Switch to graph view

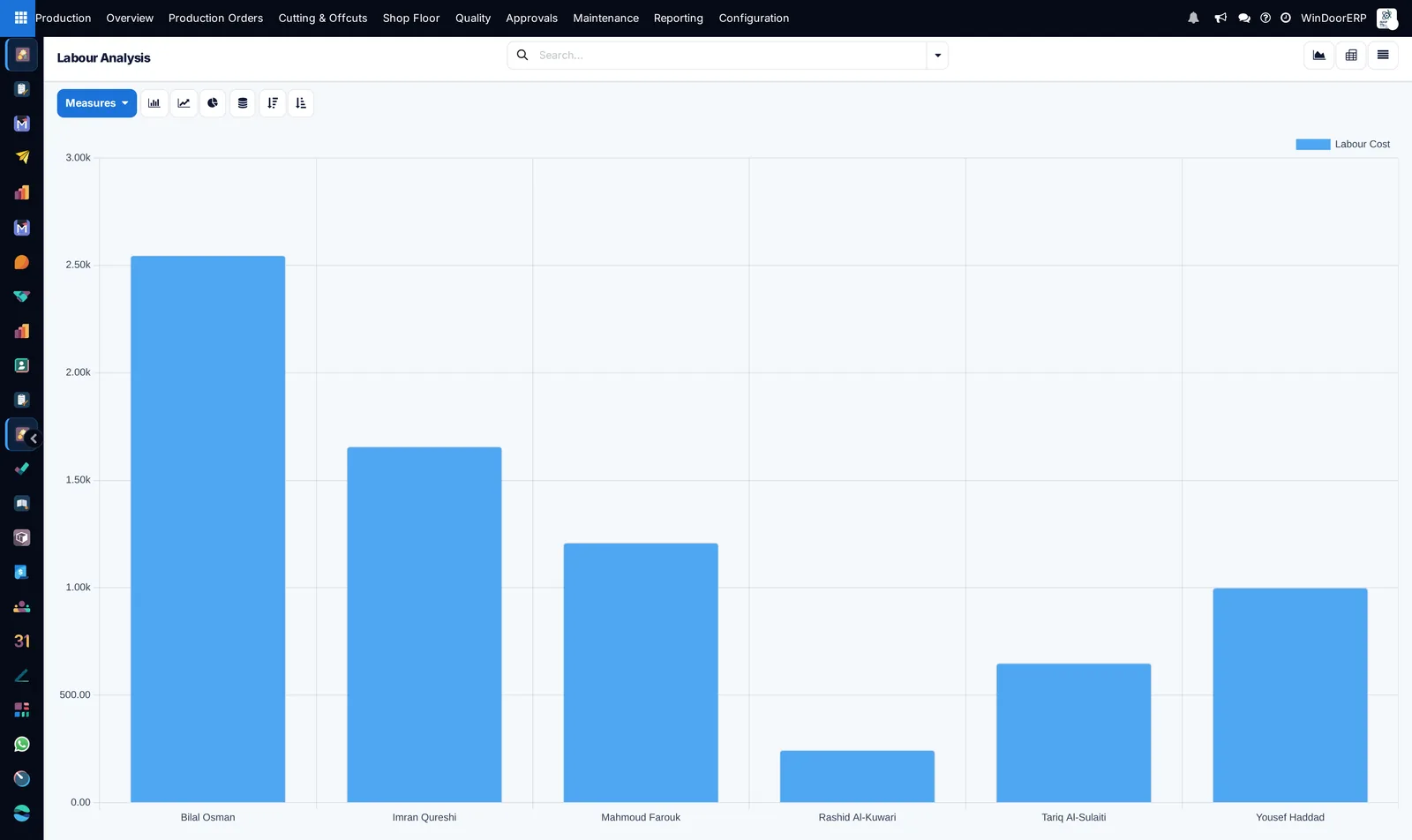tap(1319, 56)
